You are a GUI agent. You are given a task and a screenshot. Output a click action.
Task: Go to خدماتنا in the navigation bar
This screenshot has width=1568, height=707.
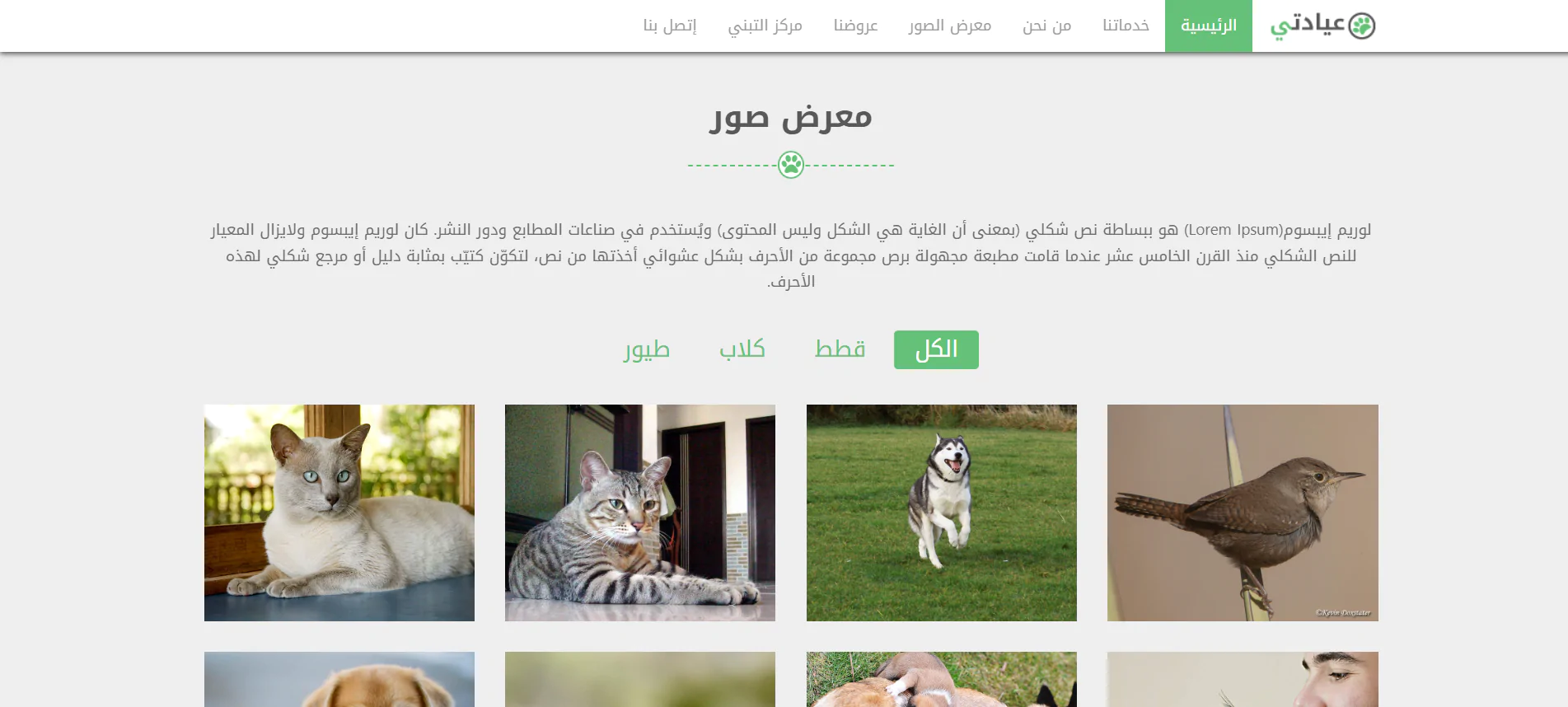pos(1126,26)
